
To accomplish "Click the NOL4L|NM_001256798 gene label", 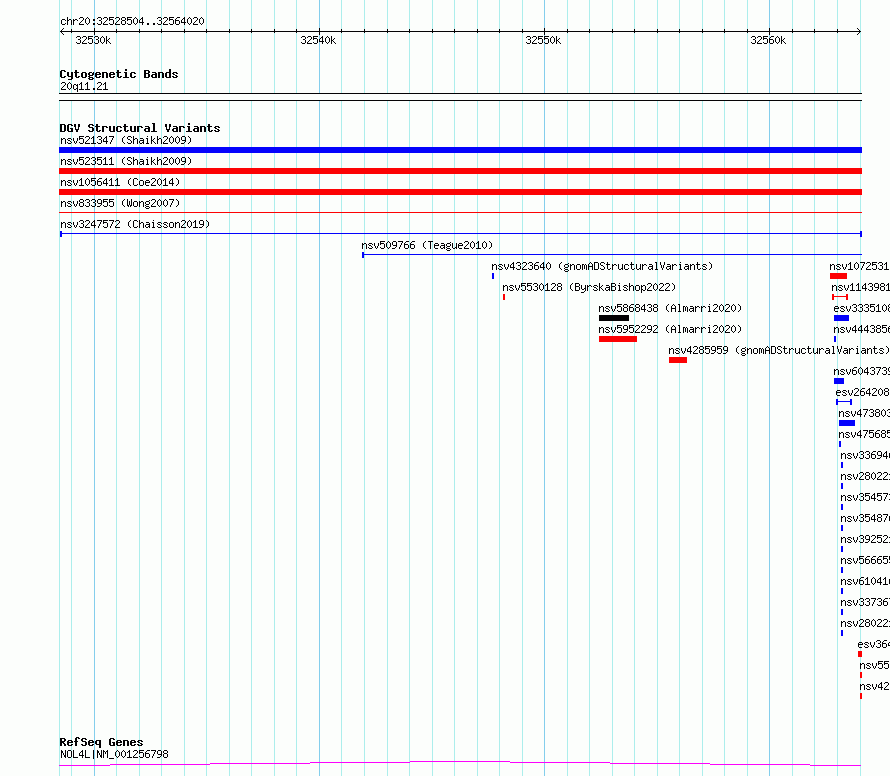I will pos(115,754).
